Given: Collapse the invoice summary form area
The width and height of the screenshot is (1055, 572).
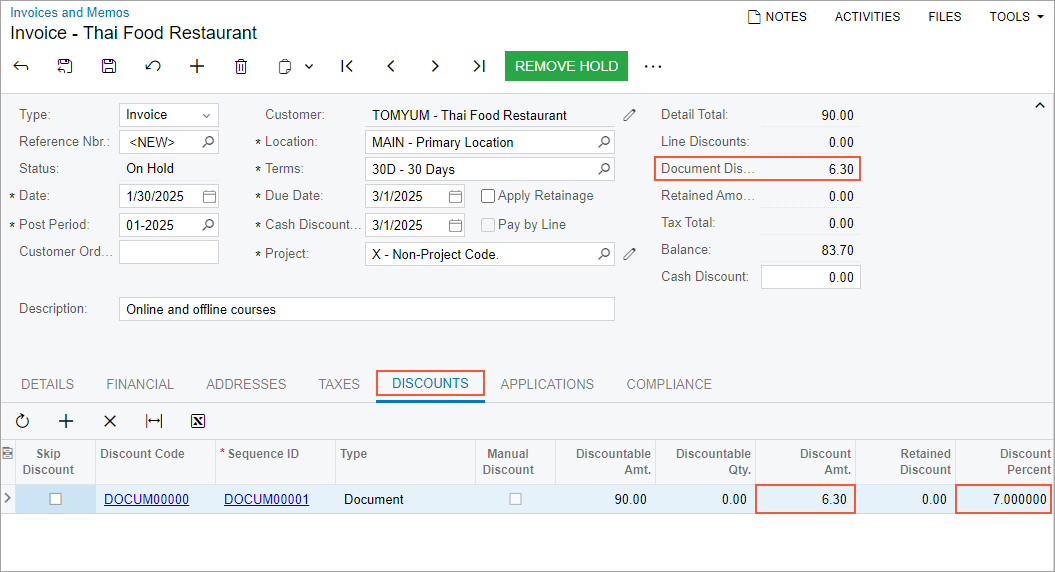Looking at the screenshot, I should pos(1039,106).
